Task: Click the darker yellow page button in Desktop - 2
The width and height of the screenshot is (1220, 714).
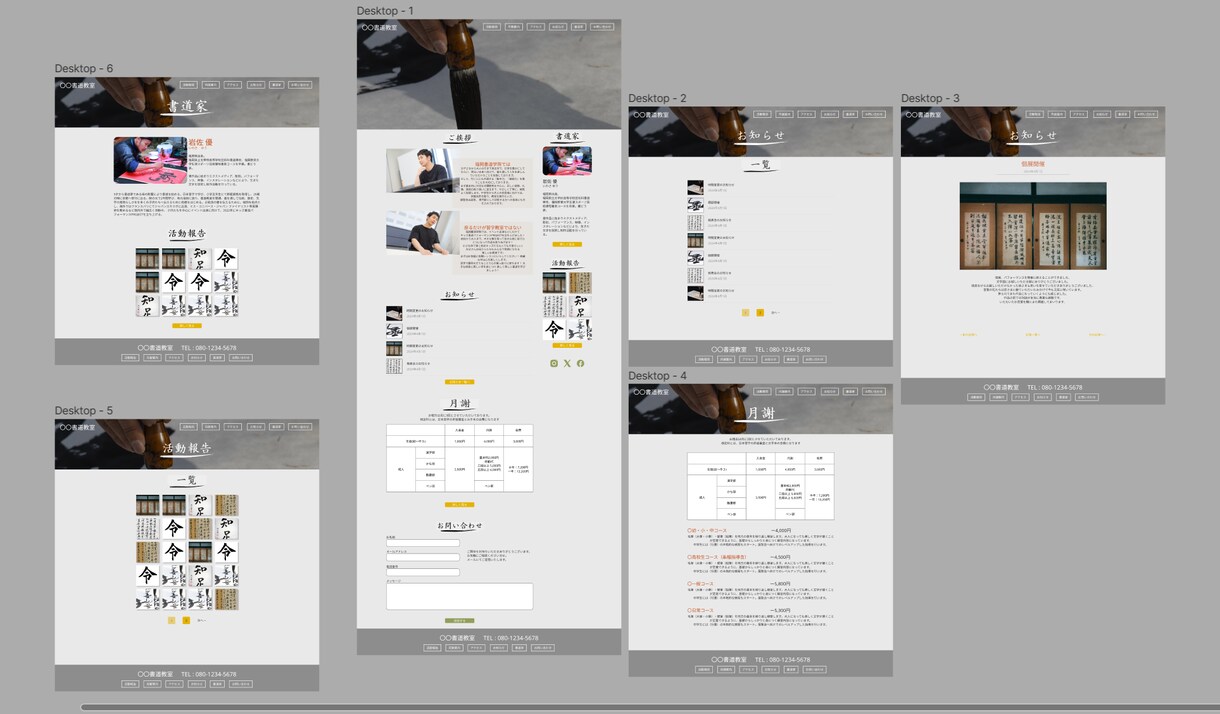Action: tap(760, 313)
